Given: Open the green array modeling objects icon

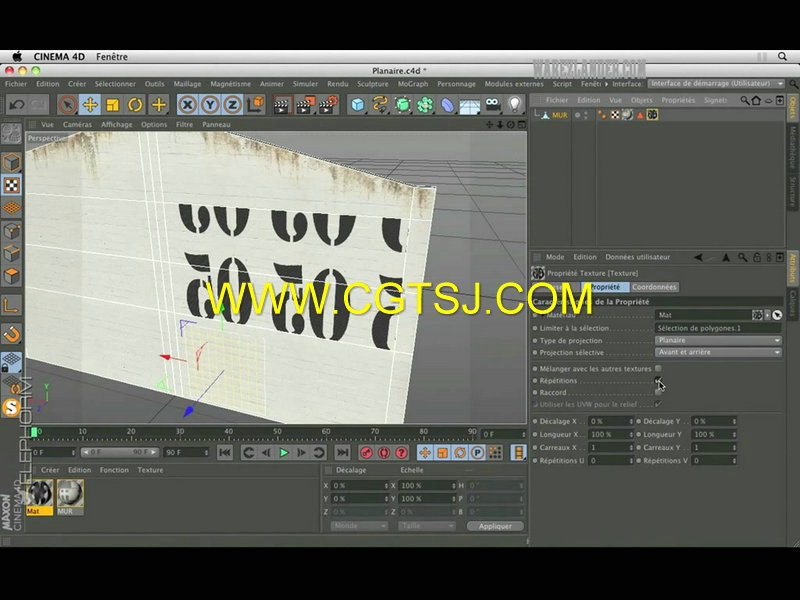Looking at the screenshot, I should pos(425,105).
